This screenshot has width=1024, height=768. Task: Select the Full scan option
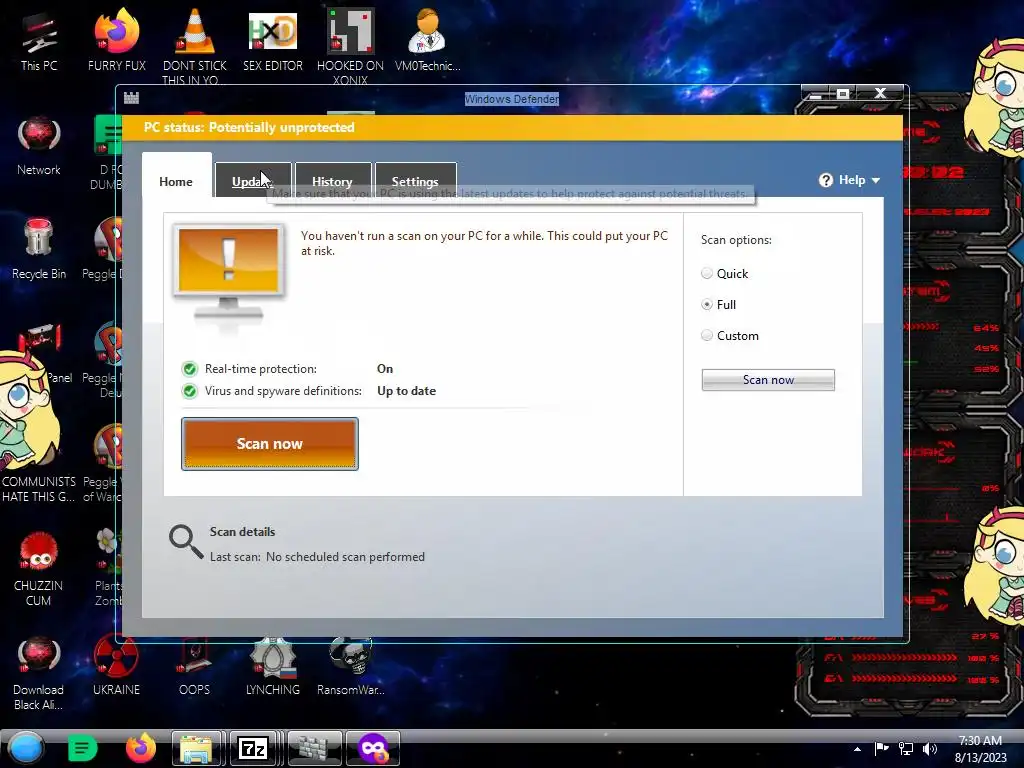pos(707,304)
